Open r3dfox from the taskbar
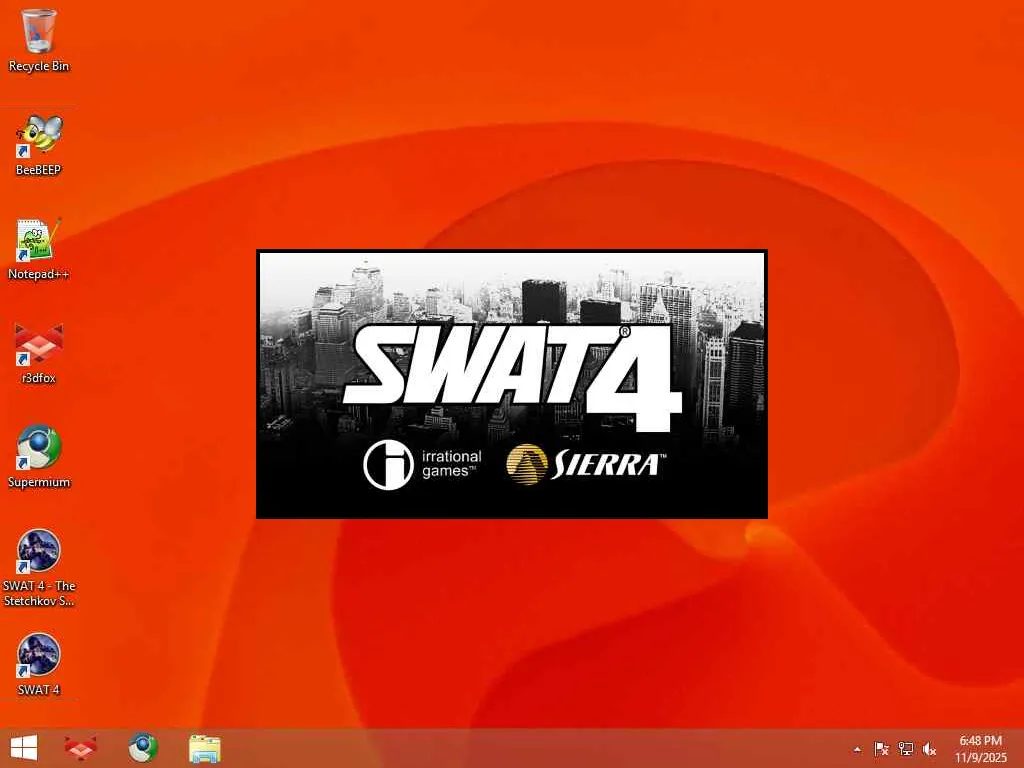The width and height of the screenshot is (1024, 768). click(80, 748)
